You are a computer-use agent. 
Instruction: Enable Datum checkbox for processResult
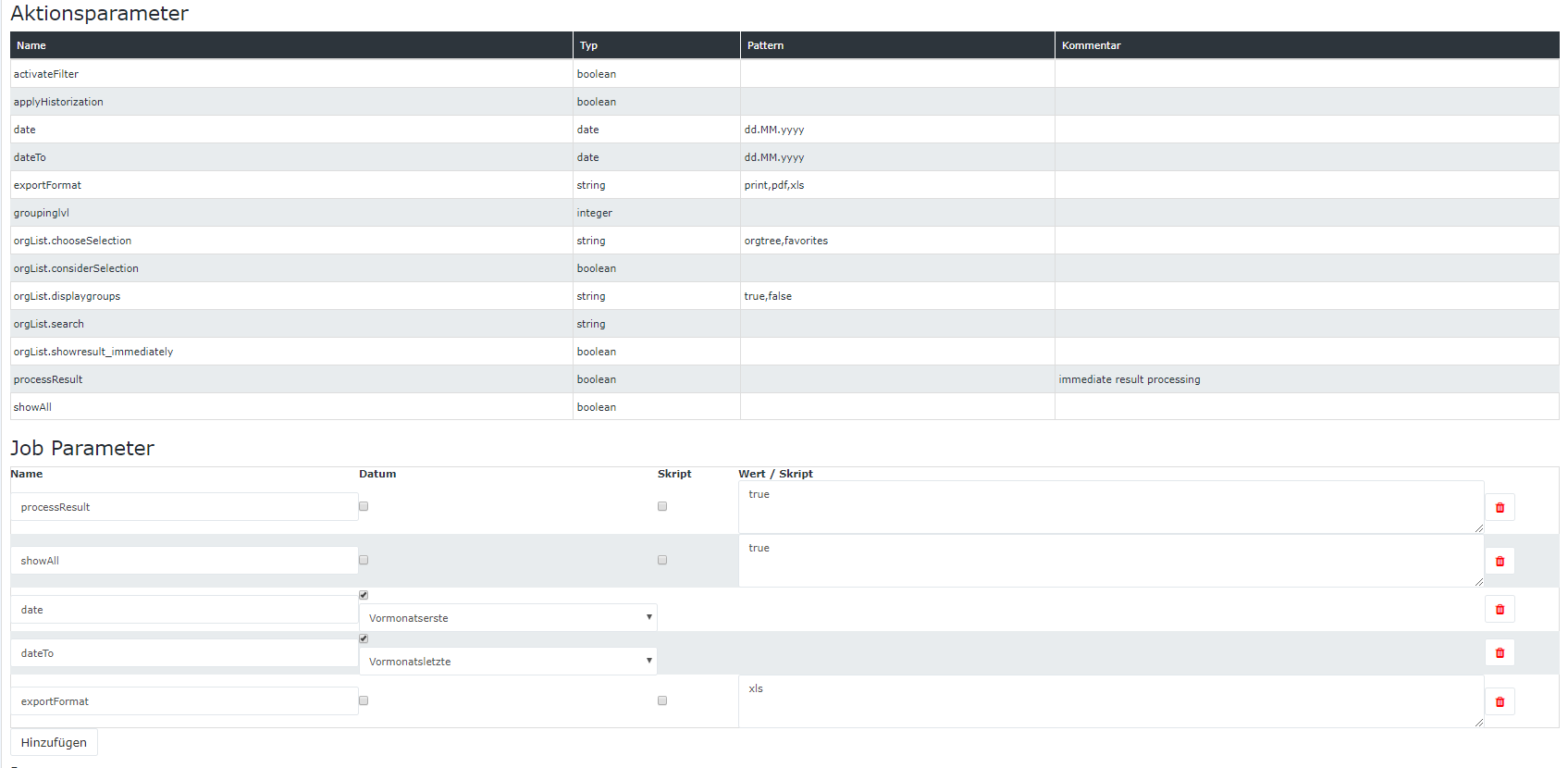point(364,506)
